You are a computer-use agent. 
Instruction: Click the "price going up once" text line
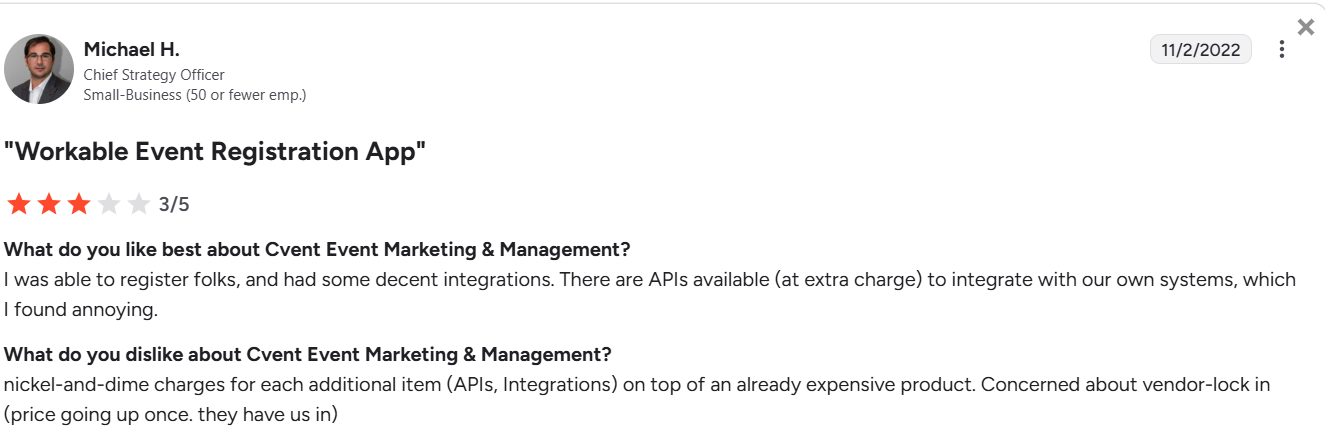[171, 413]
